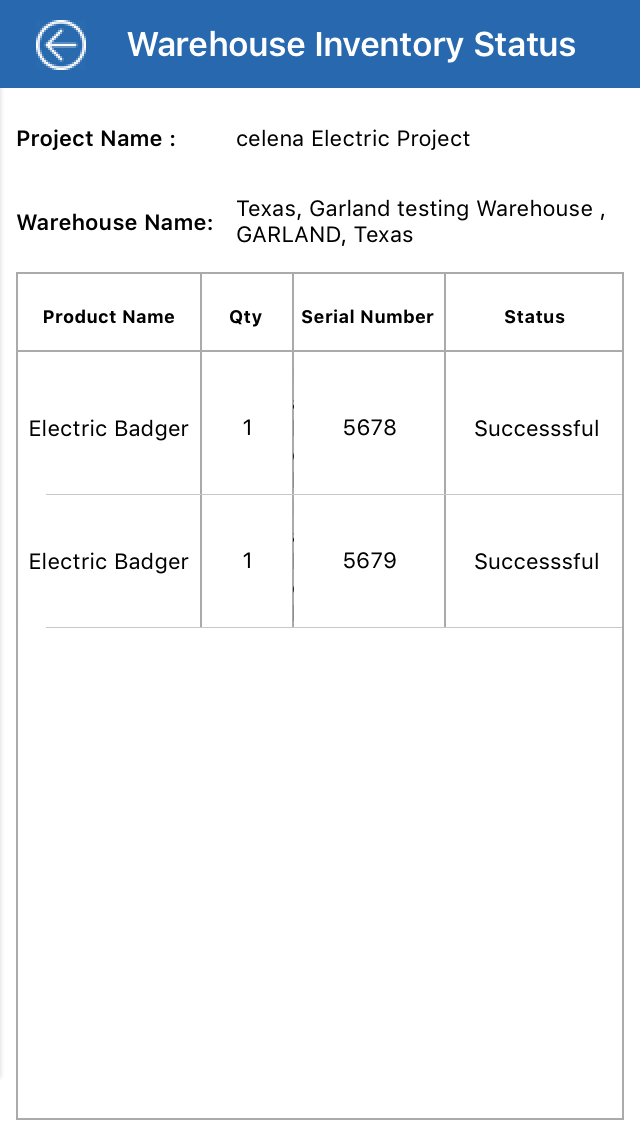The width and height of the screenshot is (640, 1136).
Task: Tap the Project Name label
Action: [x=96, y=139]
